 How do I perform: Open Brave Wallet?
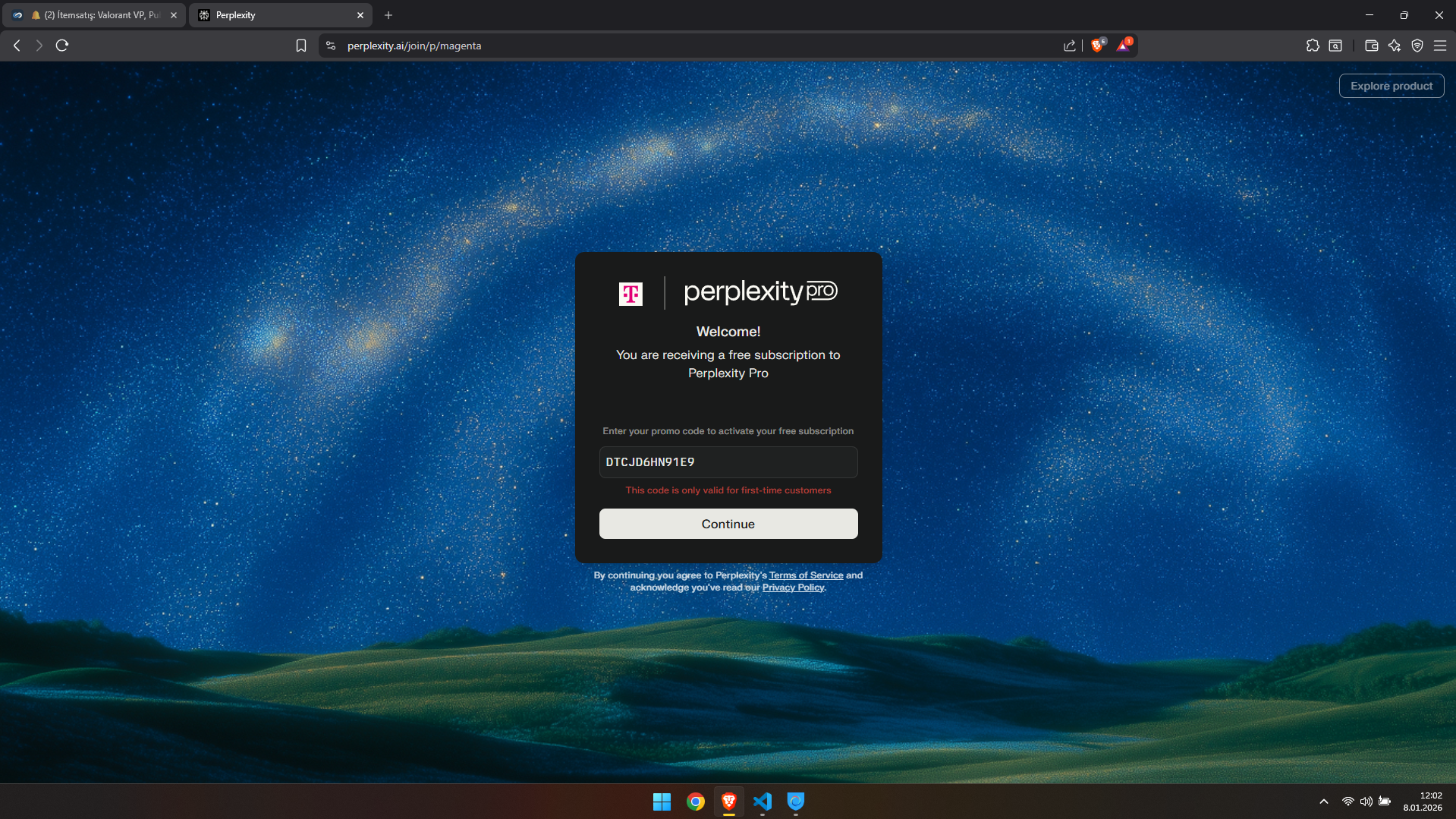pos(1371,46)
